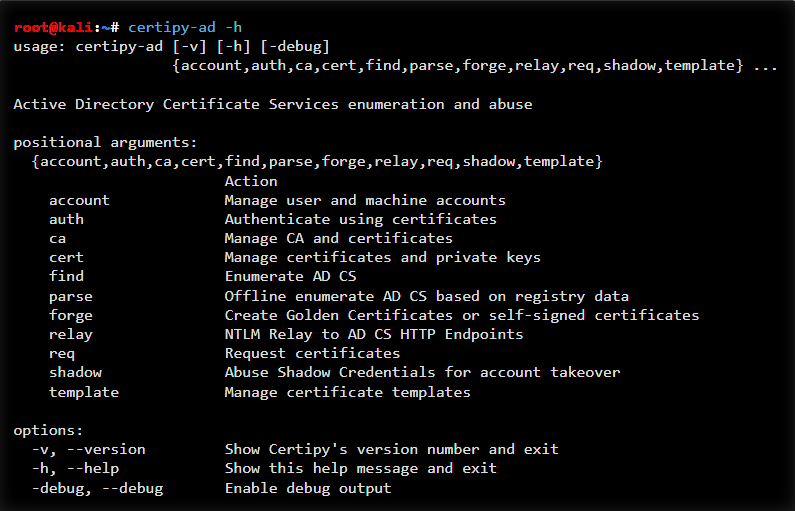Click 'Offline enumerate AD CS based on registry data'
The height and width of the screenshot is (511, 795).
tap(426, 296)
